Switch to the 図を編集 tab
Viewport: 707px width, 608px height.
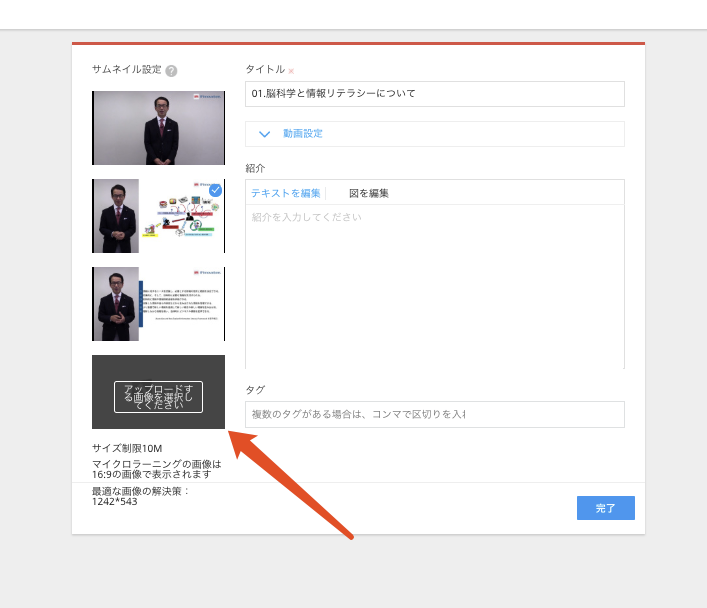368,193
